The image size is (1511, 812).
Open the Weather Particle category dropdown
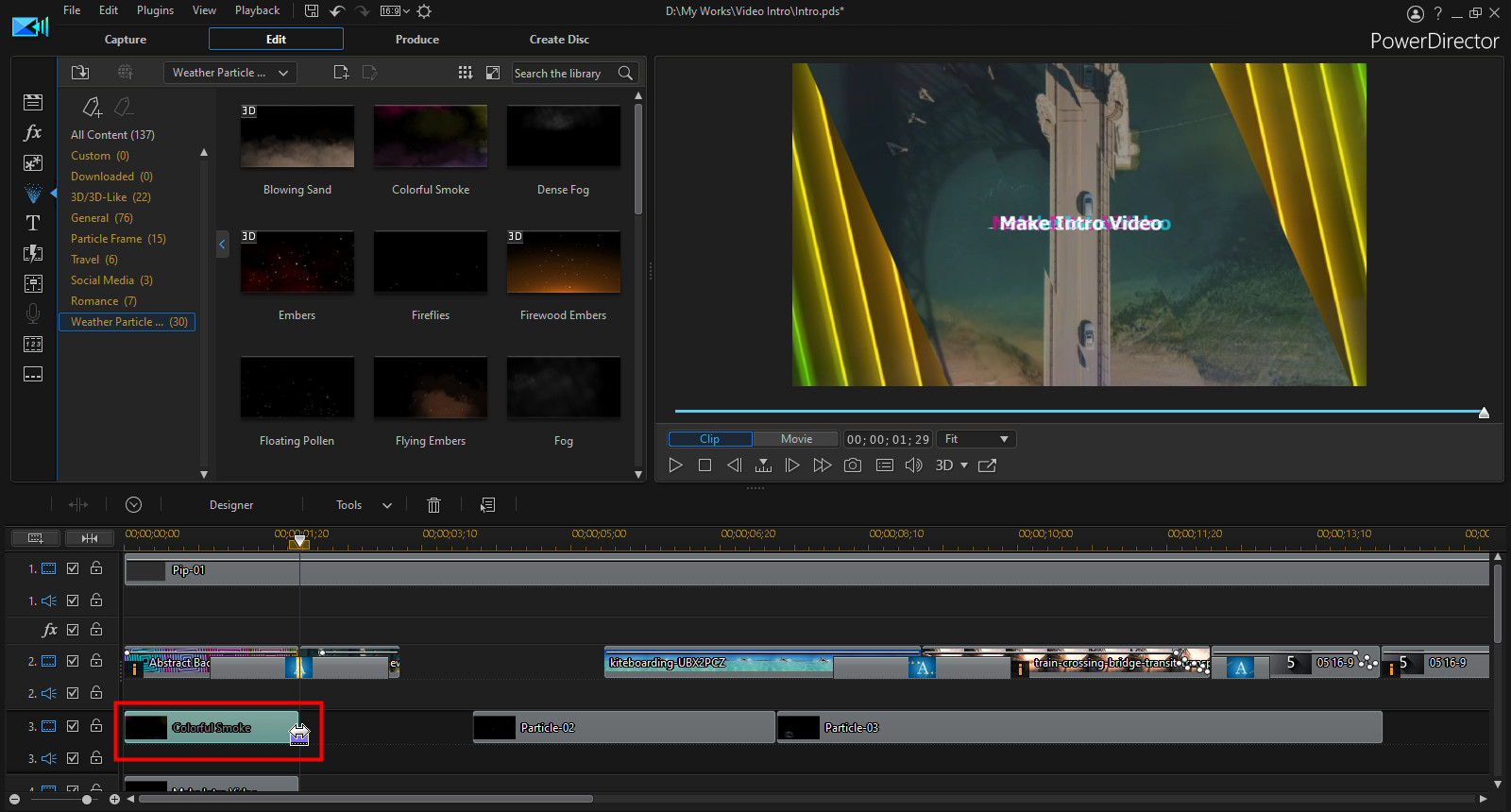pos(230,73)
